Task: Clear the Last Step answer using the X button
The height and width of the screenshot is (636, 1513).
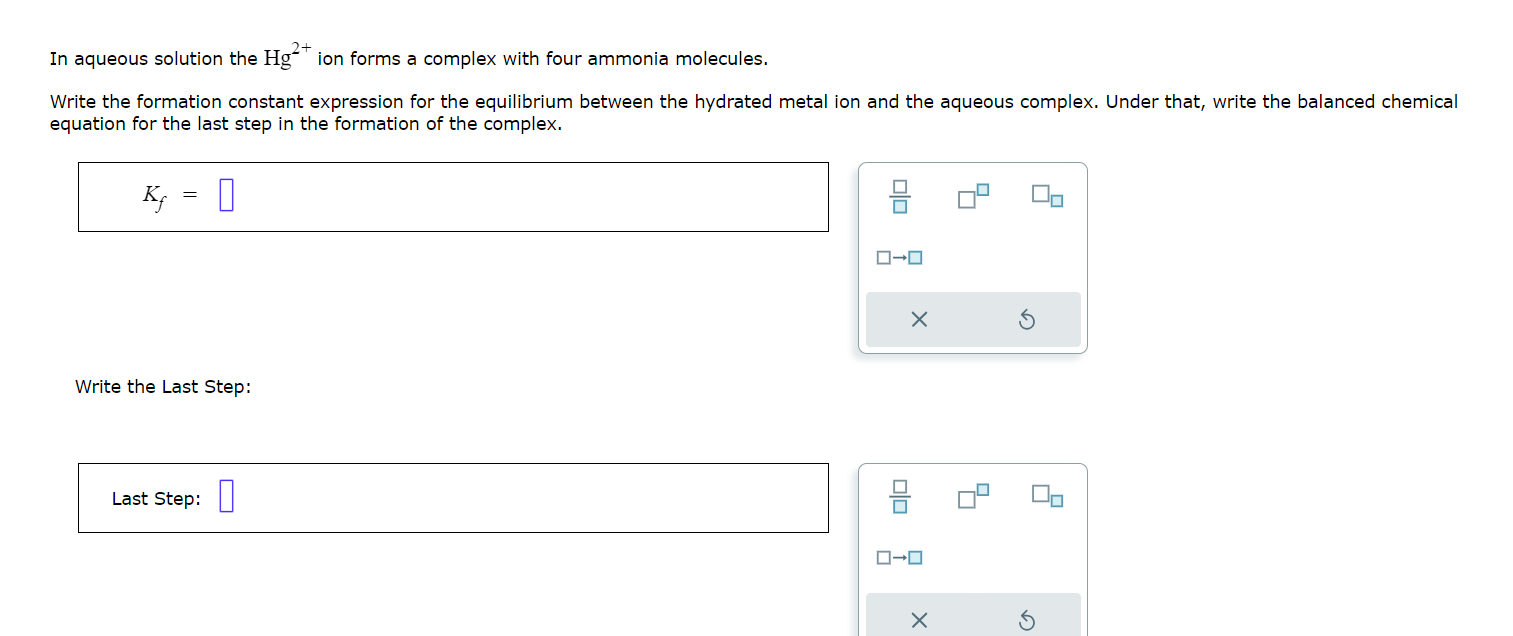Action: (920, 618)
